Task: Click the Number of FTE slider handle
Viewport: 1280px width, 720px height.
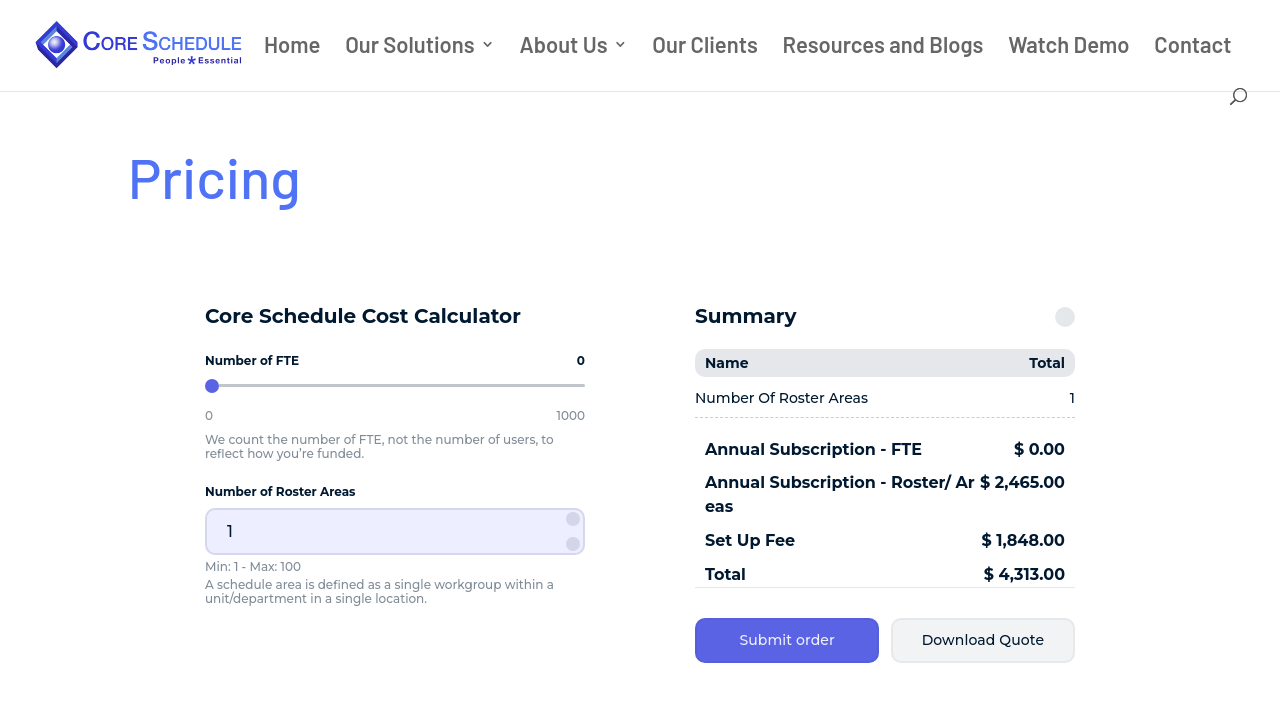Action: (x=212, y=386)
